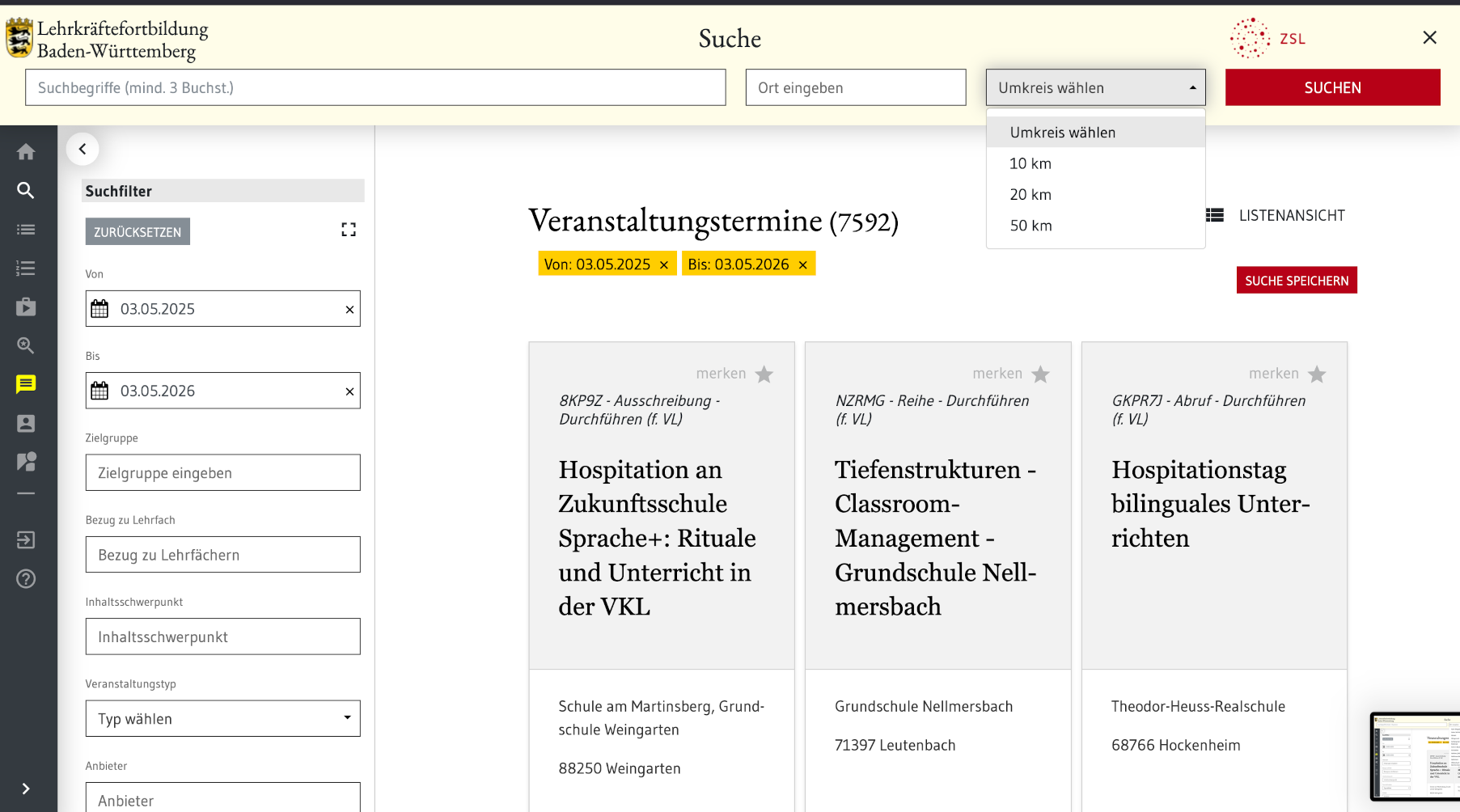Viewport: 1460px width, 812px height.
Task: Click the zoom-in search sidebar icon
Action: 26,346
